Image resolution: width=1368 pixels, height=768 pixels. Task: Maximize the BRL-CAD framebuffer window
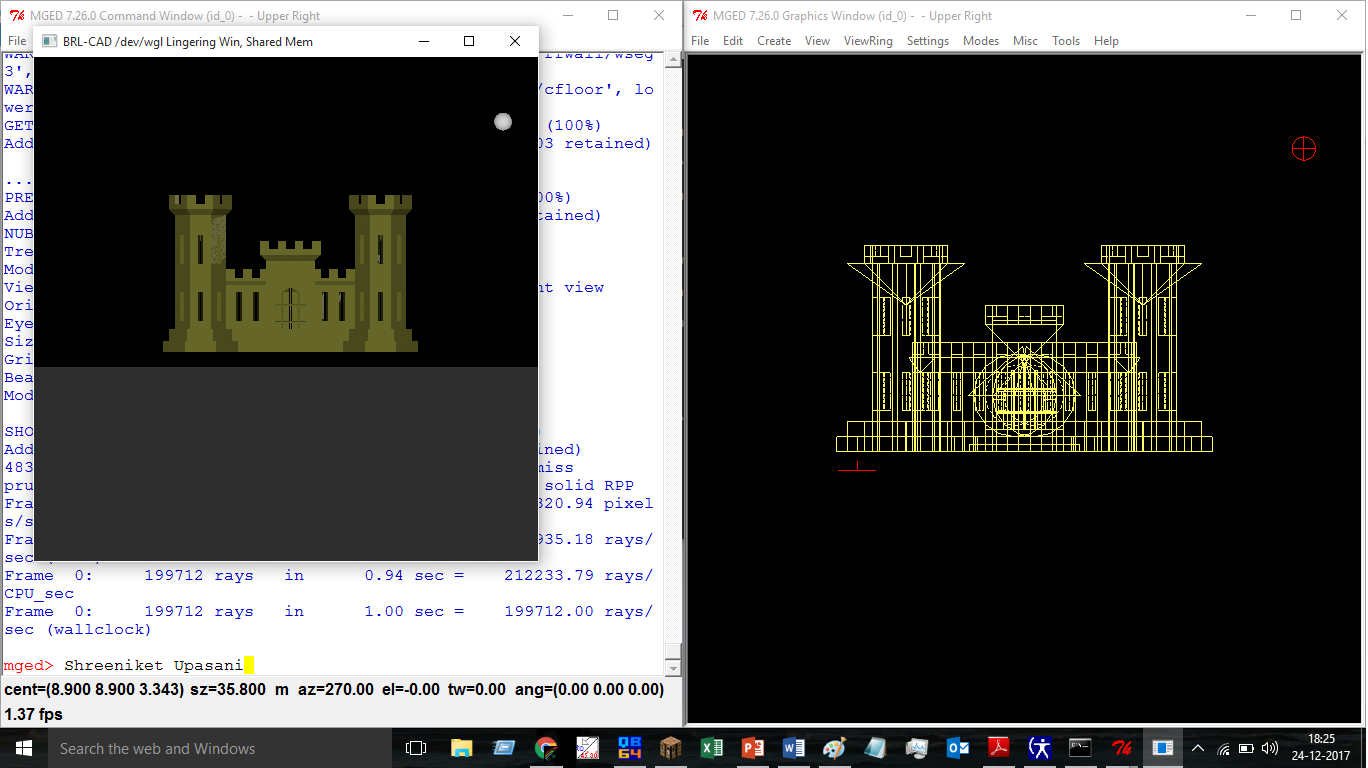469,41
